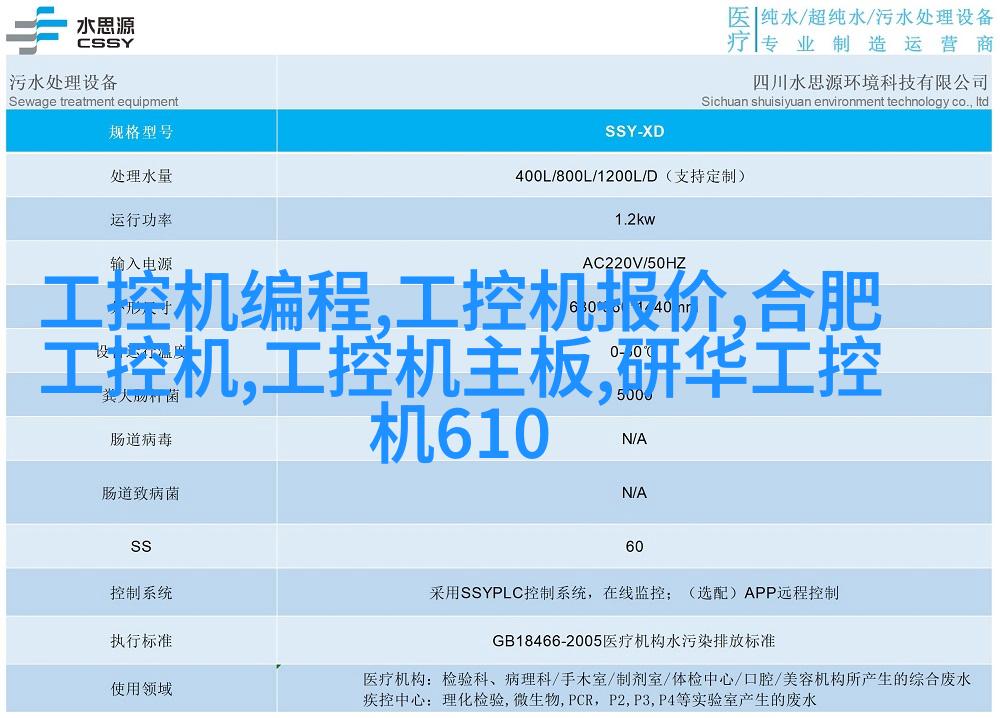Select the "Sichuan shuisiyuan environment technology co., ltd" line
The image size is (1000, 718).
[x=845, y=101]
